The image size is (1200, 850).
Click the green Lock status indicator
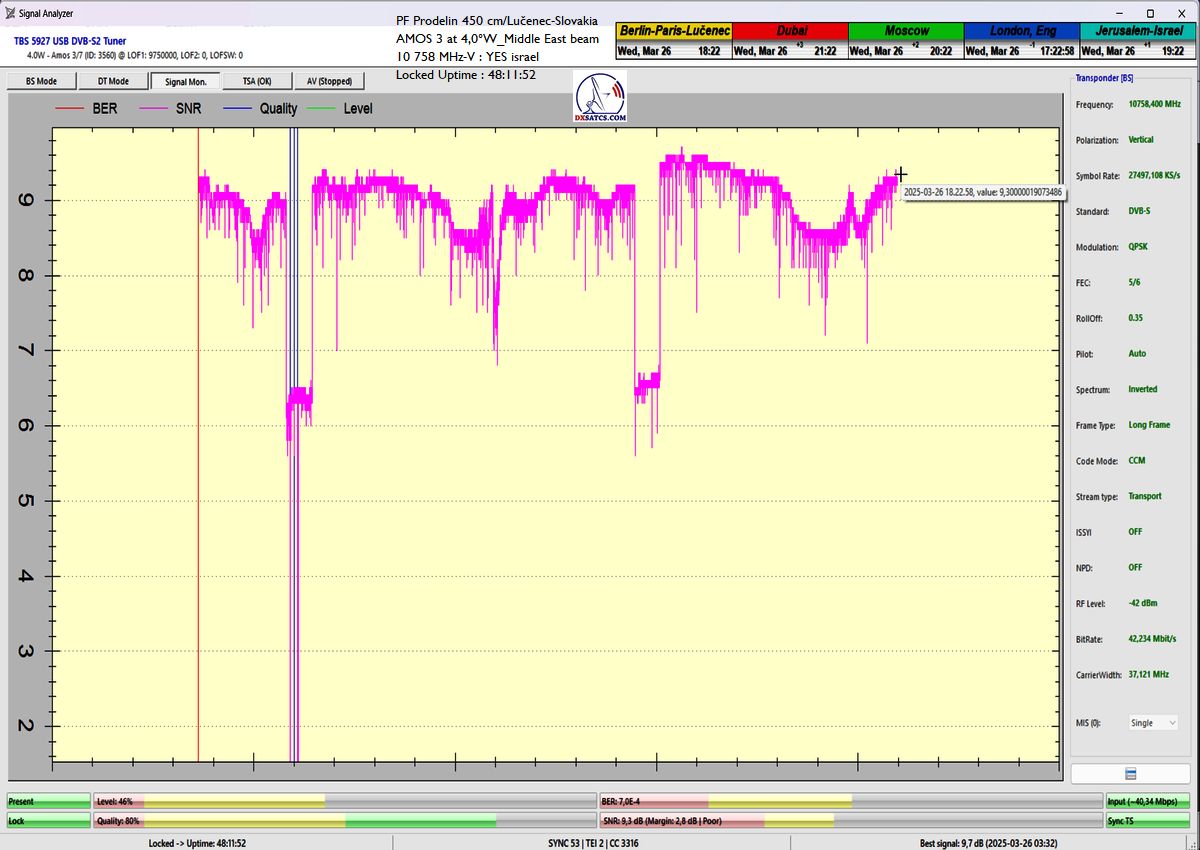point(48,821)
